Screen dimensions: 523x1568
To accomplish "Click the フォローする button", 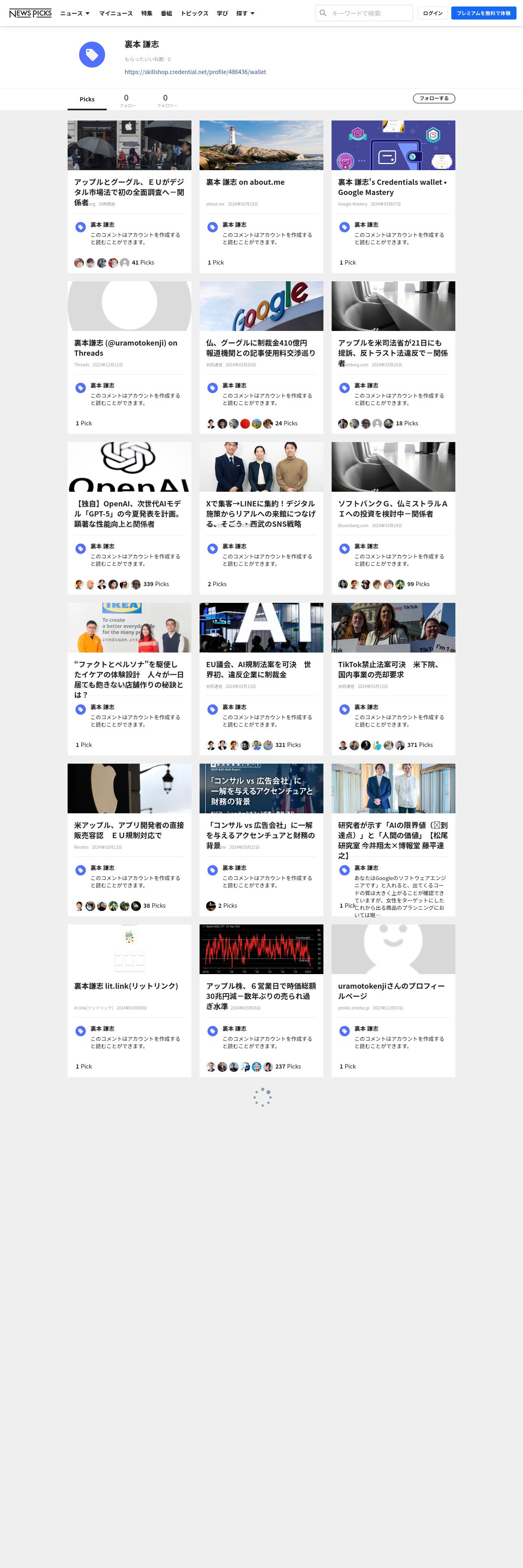I will click(434, 99).
